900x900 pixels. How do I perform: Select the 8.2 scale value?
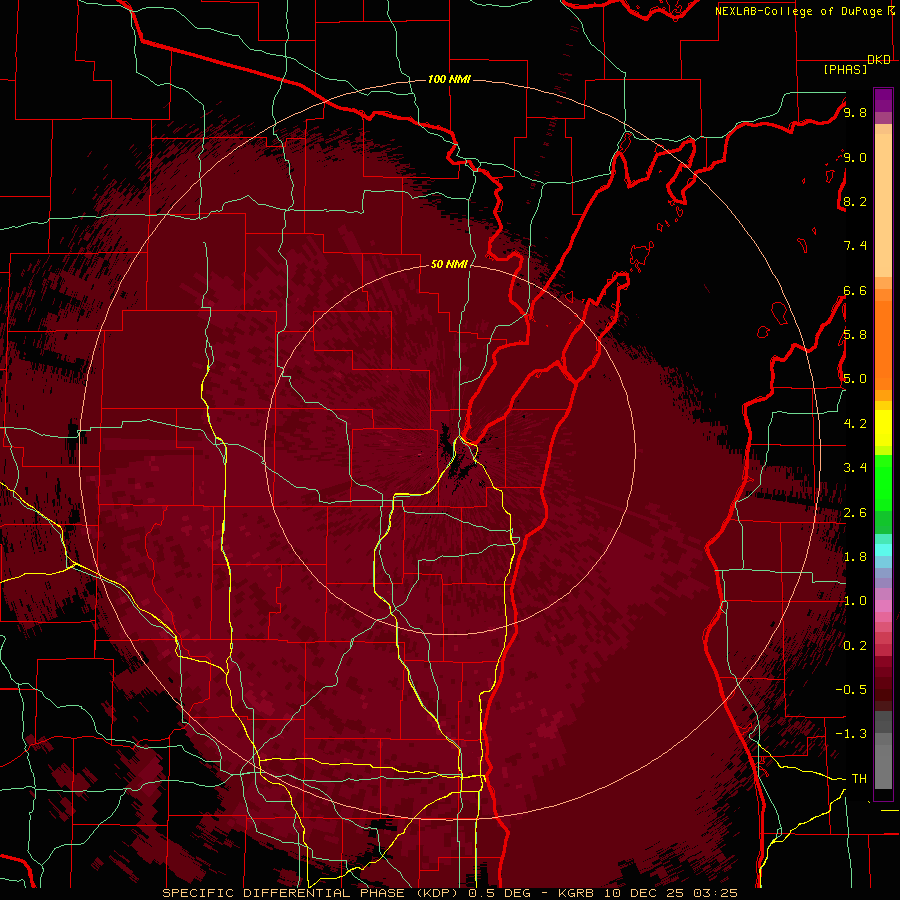tap(855, 201)
